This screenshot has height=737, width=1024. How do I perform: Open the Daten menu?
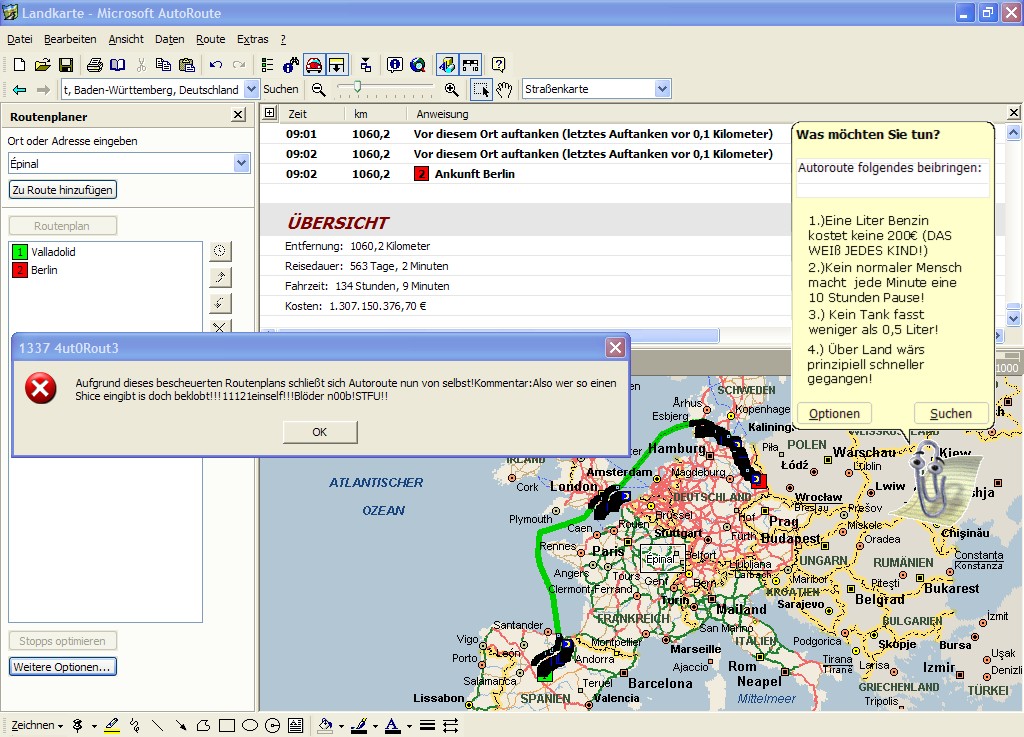point(170,39)
